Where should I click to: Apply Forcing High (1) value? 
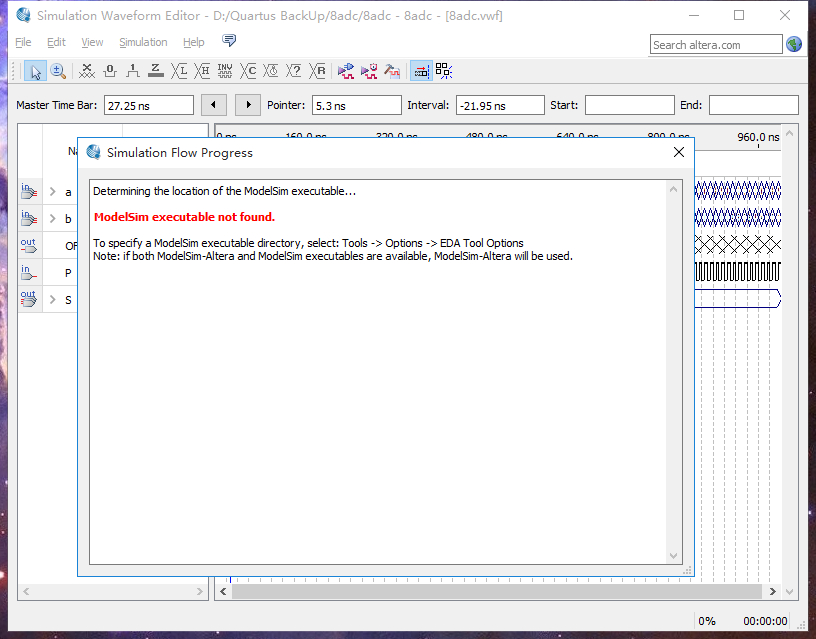pyautogui.click(x=133, y=71)
